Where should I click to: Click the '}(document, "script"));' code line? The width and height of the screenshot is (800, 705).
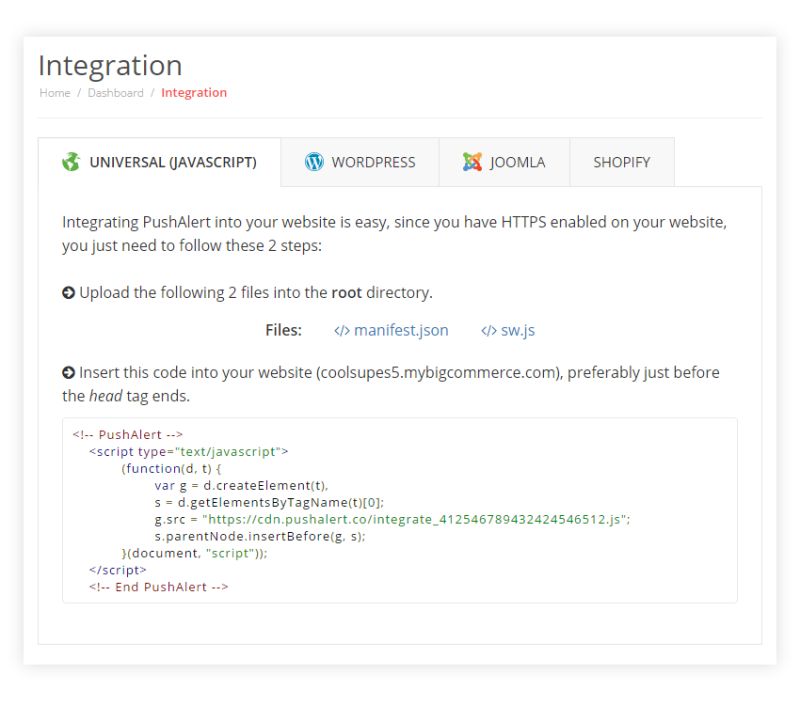click(194, 553)
